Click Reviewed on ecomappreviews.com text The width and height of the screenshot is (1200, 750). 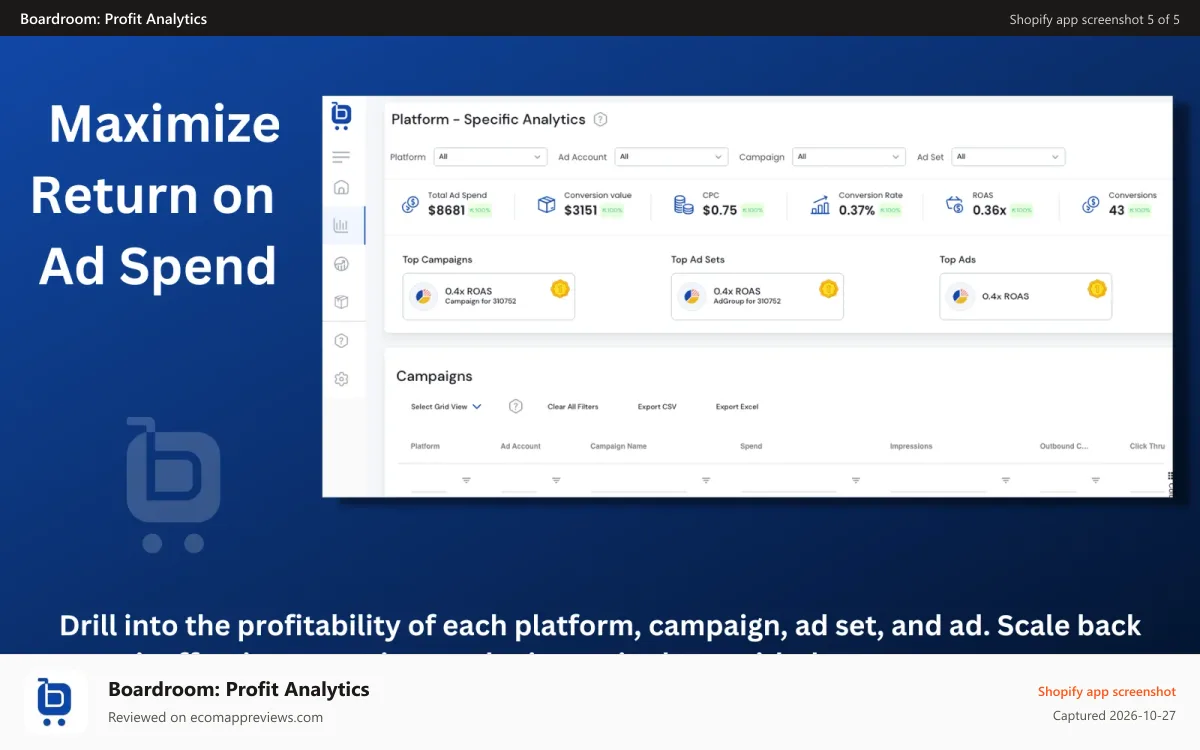tap(215, 717)
